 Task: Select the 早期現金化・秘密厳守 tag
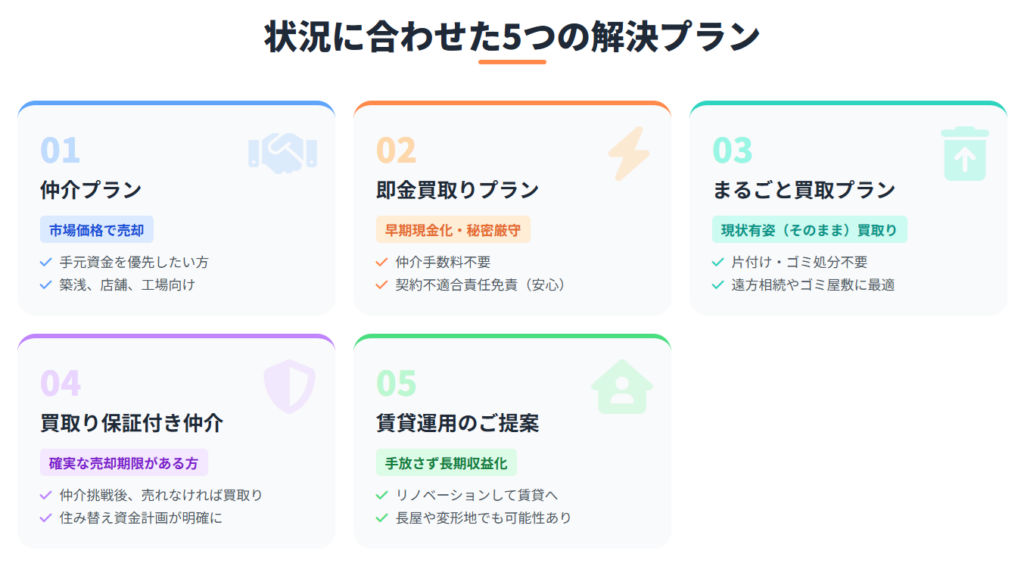[453, 230]
